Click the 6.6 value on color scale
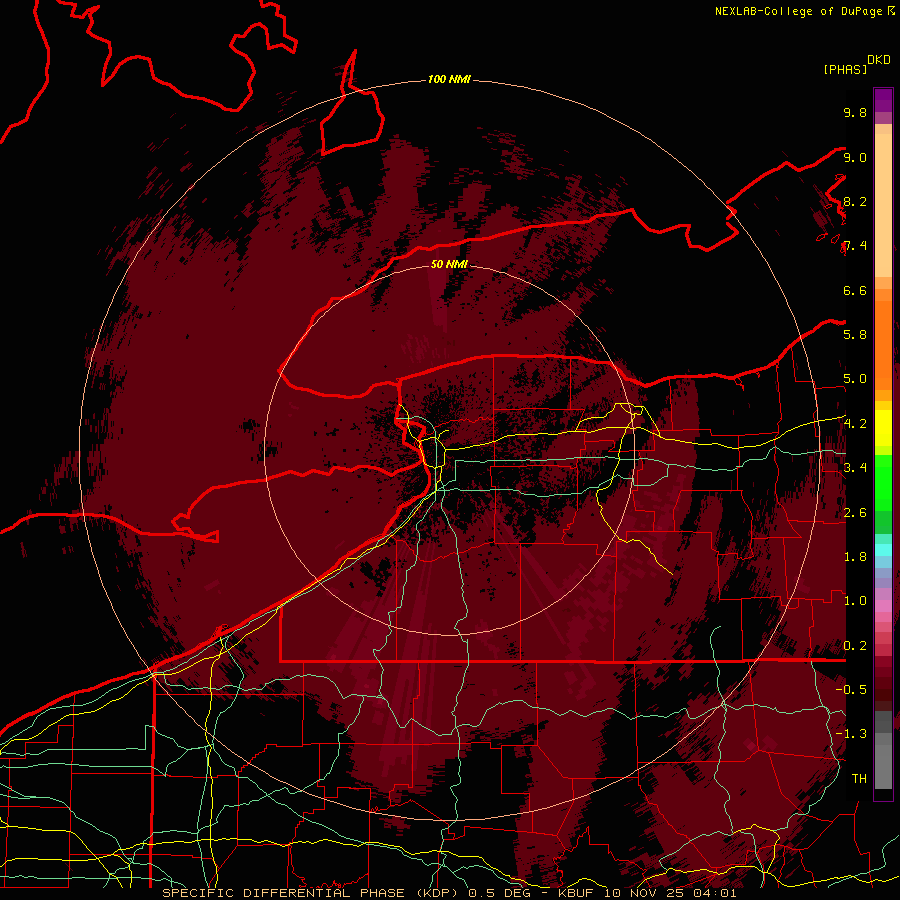Viewport: 900px width, 900px height. pos(855,290)
